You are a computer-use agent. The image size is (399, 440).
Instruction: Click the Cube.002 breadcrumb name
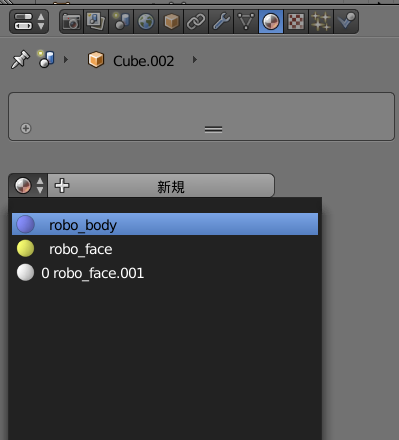click(x=143, y=61)
